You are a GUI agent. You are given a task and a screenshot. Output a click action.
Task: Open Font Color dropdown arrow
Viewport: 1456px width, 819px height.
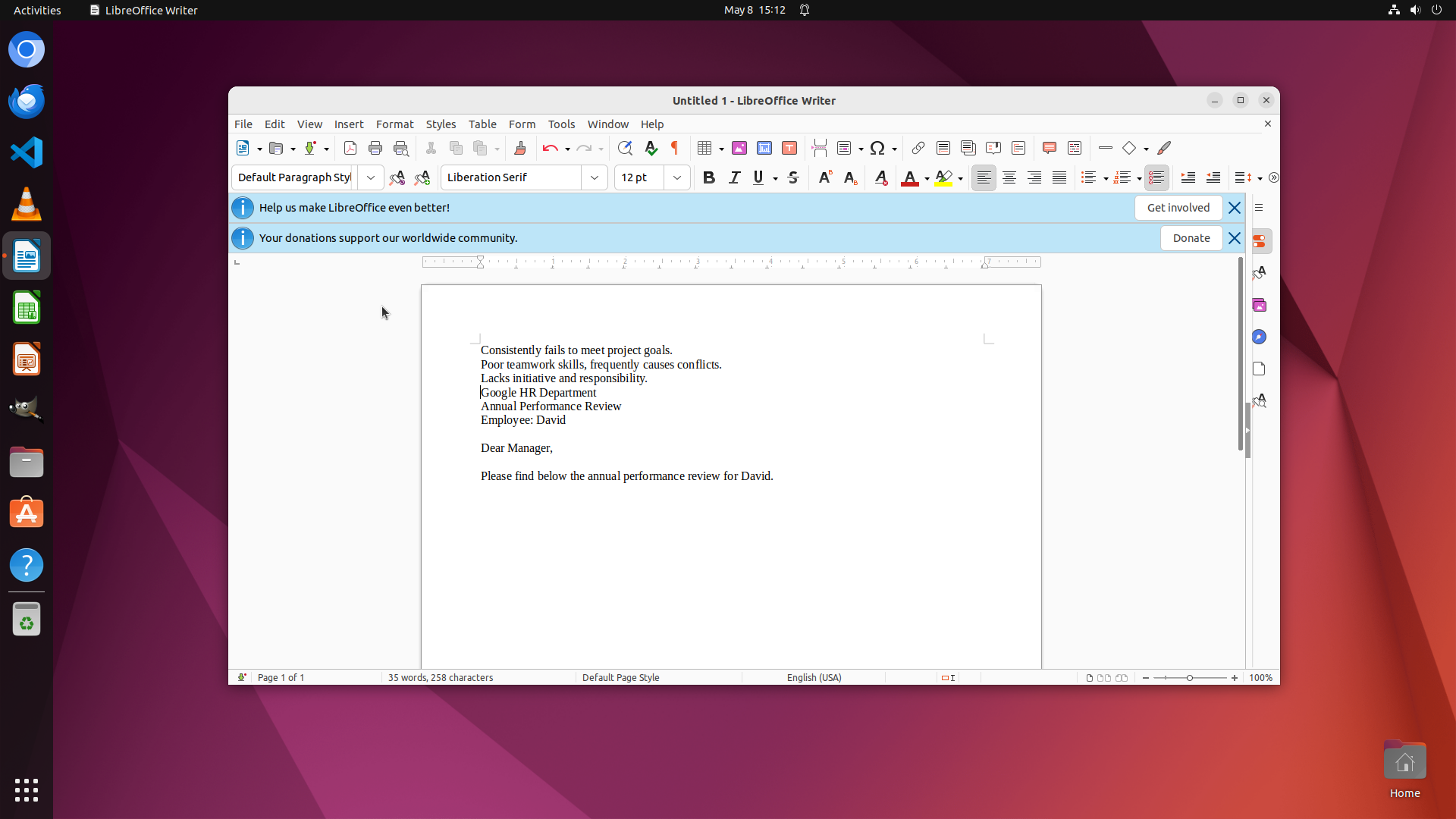point(927,178)
